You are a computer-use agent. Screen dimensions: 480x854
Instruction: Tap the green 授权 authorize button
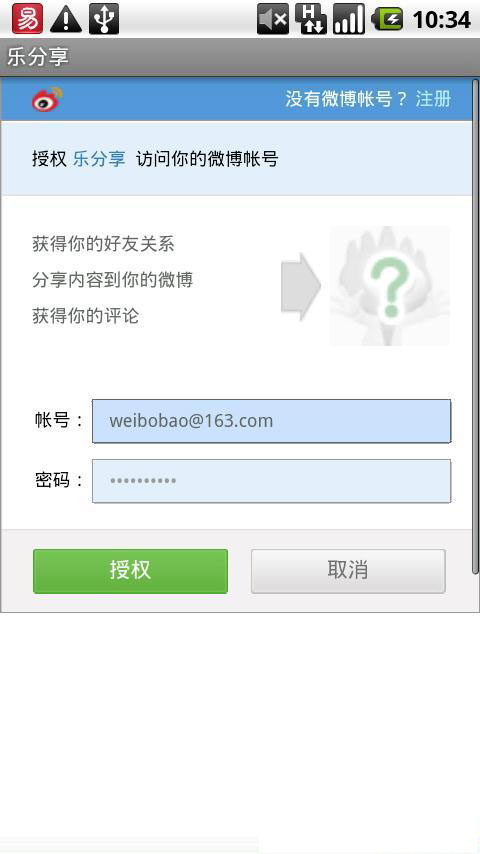130,571
